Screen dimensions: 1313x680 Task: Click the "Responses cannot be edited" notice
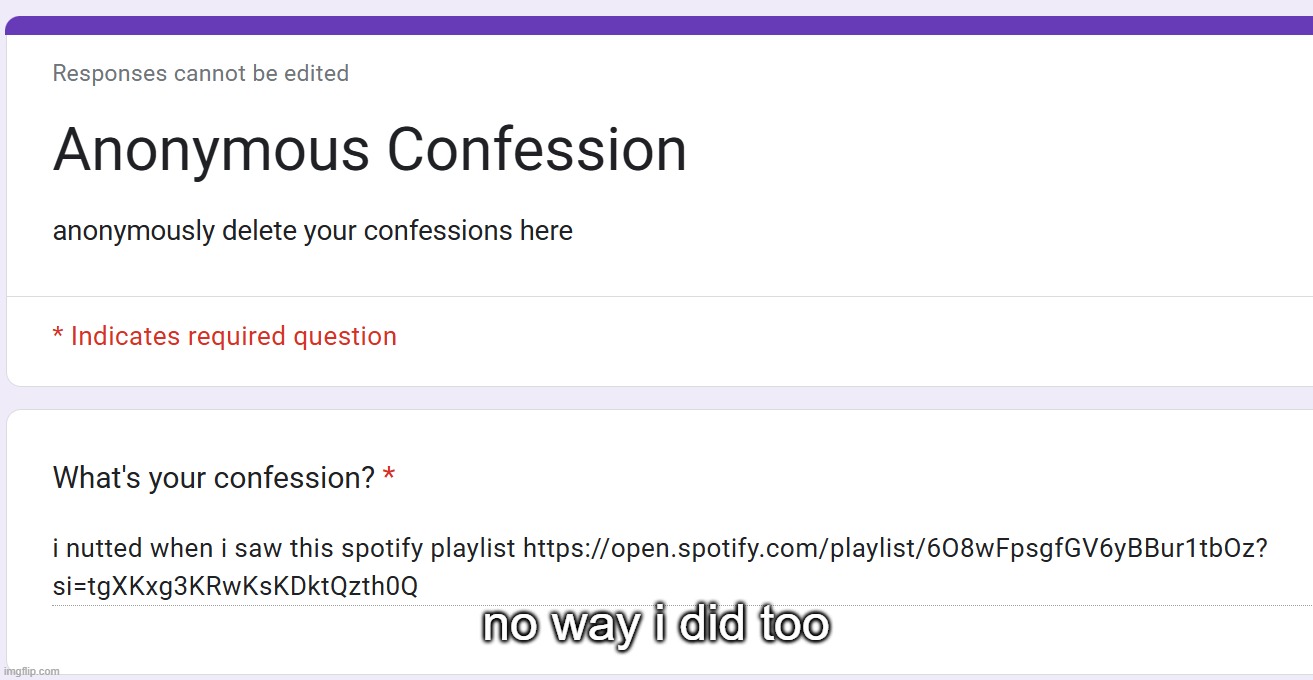point(200,73)
